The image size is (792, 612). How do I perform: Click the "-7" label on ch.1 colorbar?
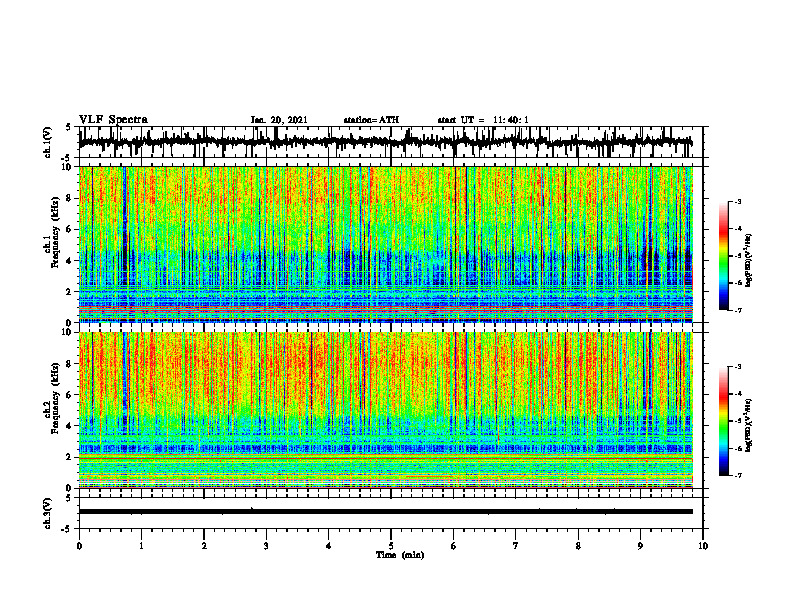[x=738, y=310]
